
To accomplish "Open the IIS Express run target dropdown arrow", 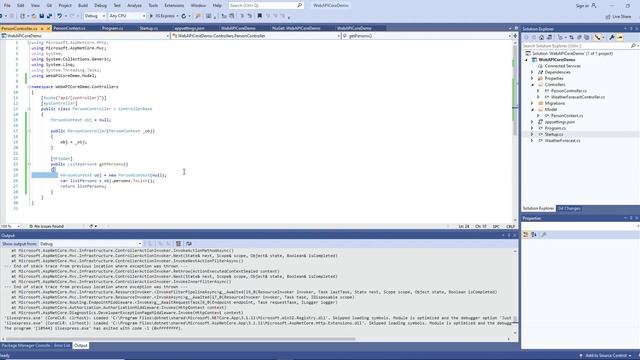I will (177, 16).
